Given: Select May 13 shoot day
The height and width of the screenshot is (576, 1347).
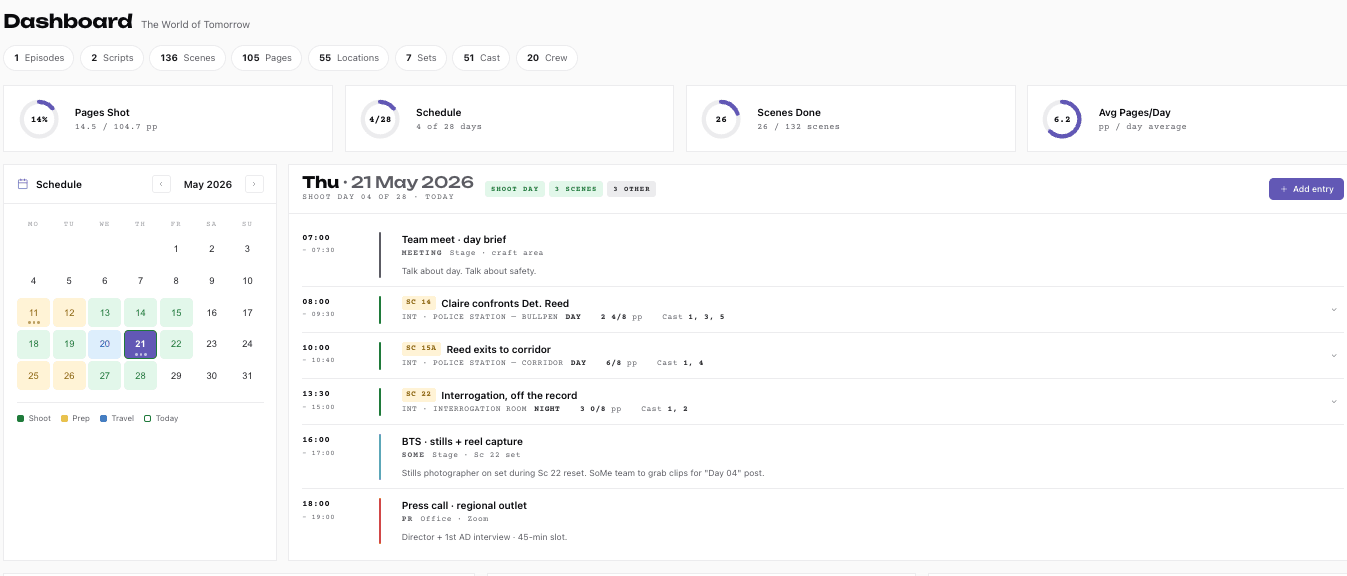Looking at the screenshot, I should point(105,313).
